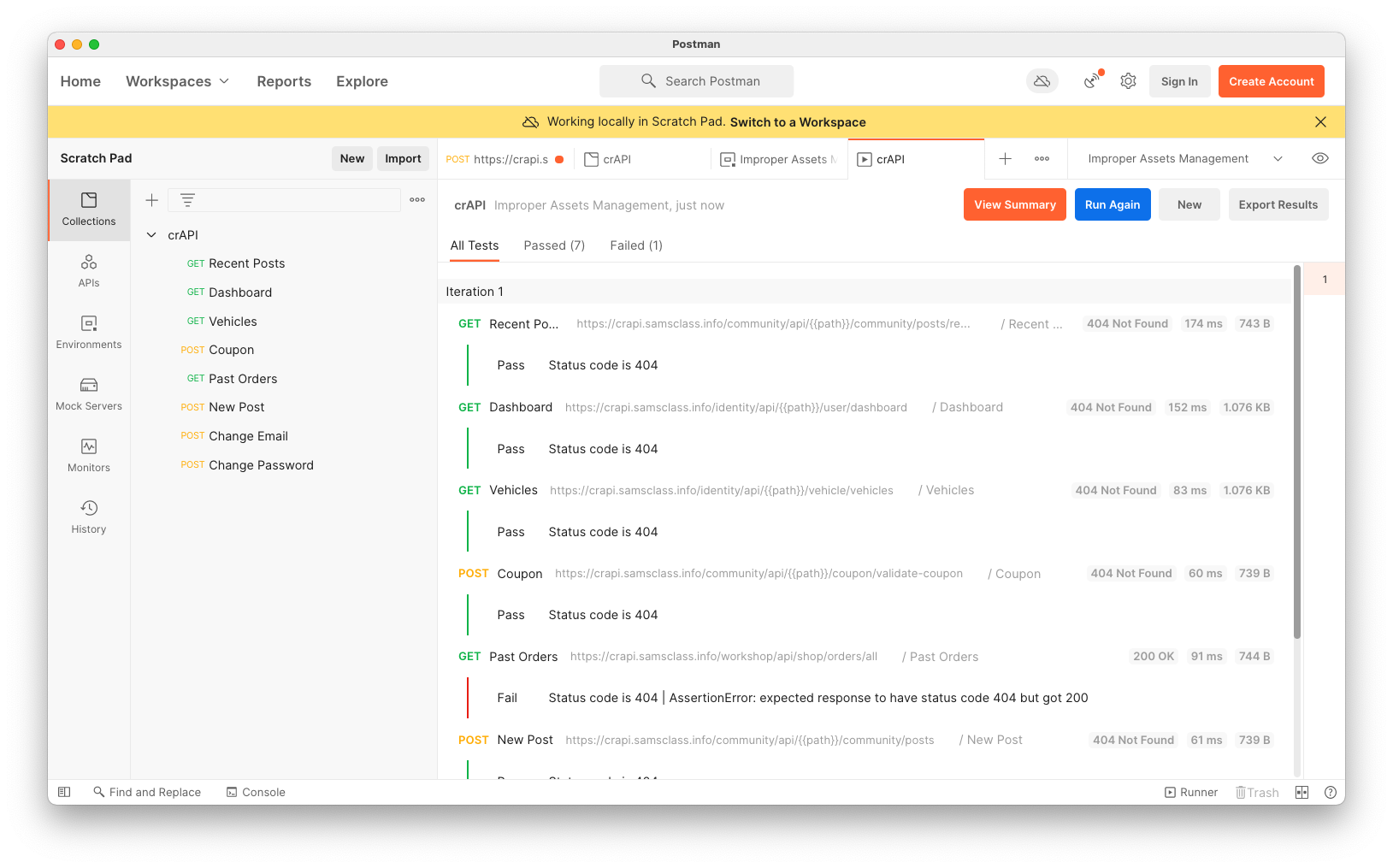Screen dimensions: 1393x868
Task: Open the help question mark icon
Action: click(x=1331, y=793)
